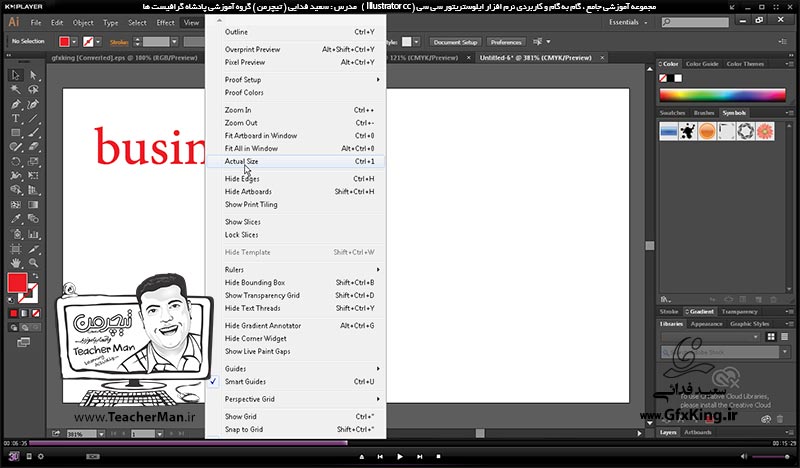Select the Zoom tool in toolbox
The width and height of the screenshot is (800, 468).
click(33, 263)
